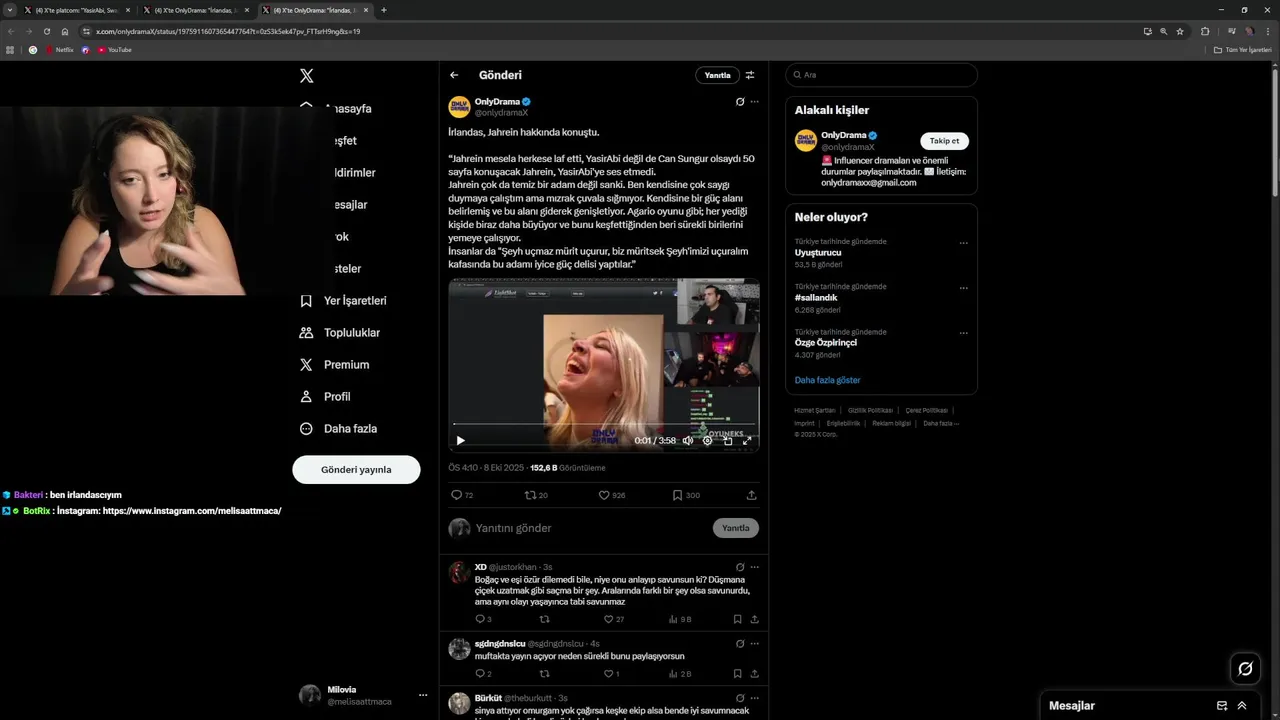Open a new browser tab with the plus
The image size is (1280, 720).
coord(384,10)
